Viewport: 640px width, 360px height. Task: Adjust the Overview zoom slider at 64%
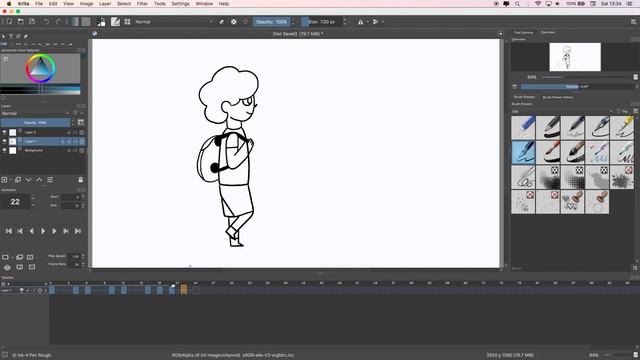tap(587, 77)
